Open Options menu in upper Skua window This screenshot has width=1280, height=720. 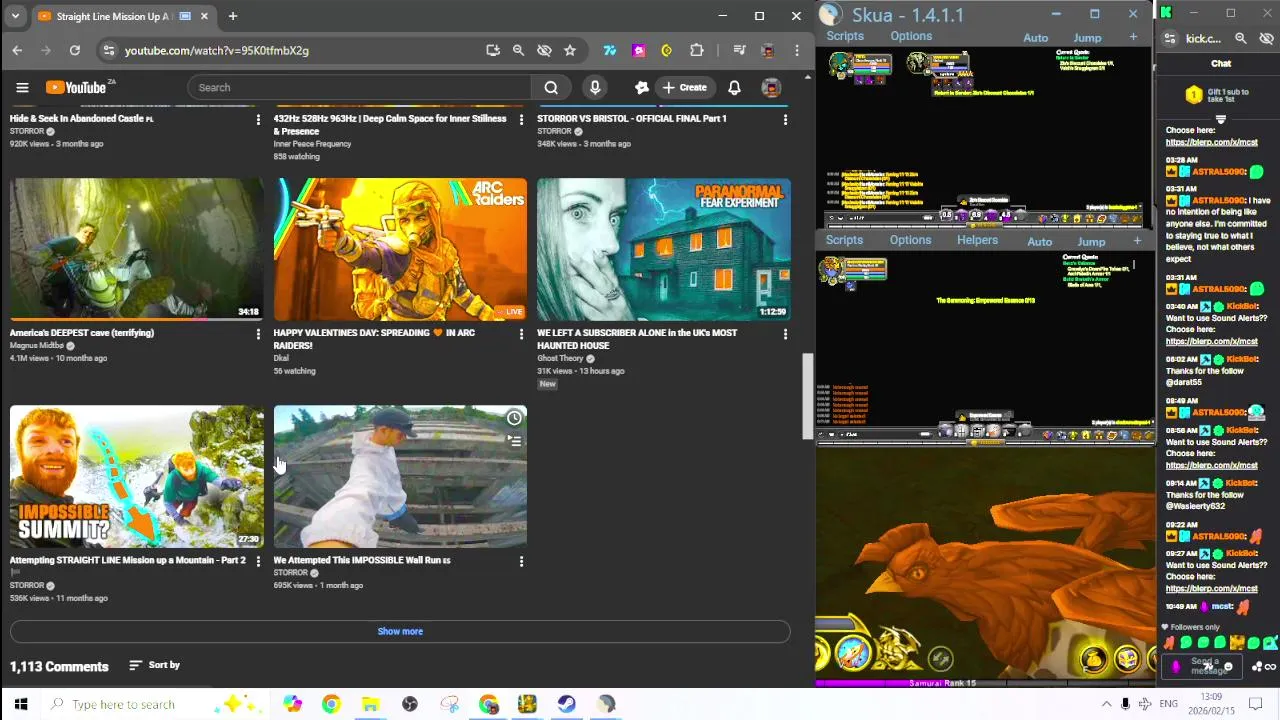click(x=911, y=36)
